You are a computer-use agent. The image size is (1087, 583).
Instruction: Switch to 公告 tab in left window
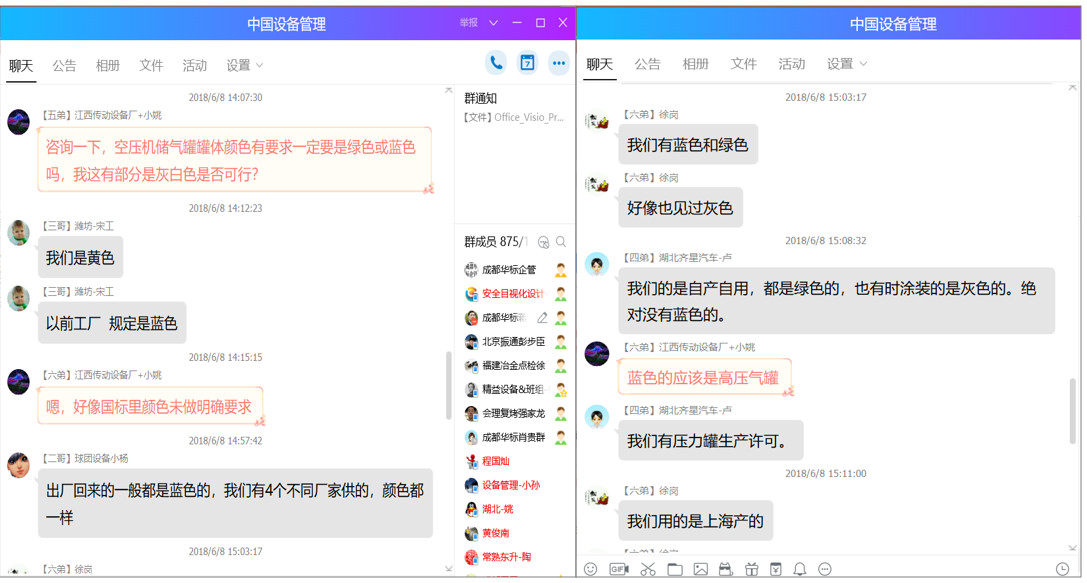click(64, 65)
